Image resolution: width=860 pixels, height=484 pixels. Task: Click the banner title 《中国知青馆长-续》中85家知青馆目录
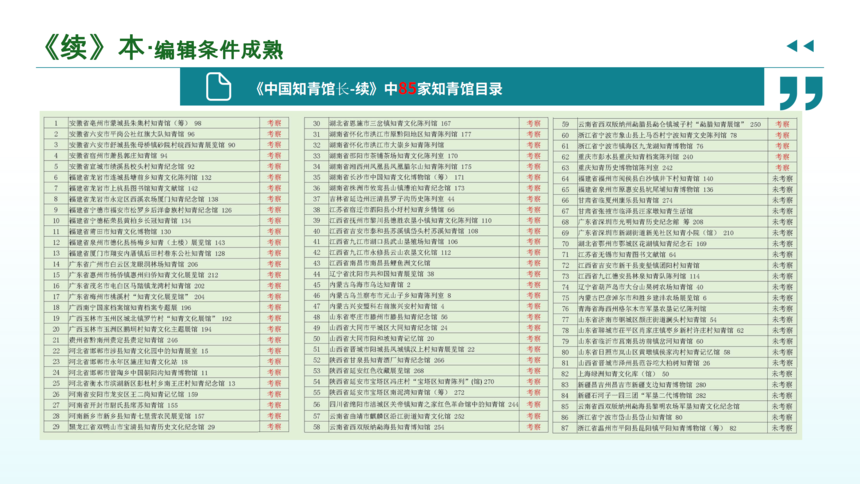click(x=378, y=89)
